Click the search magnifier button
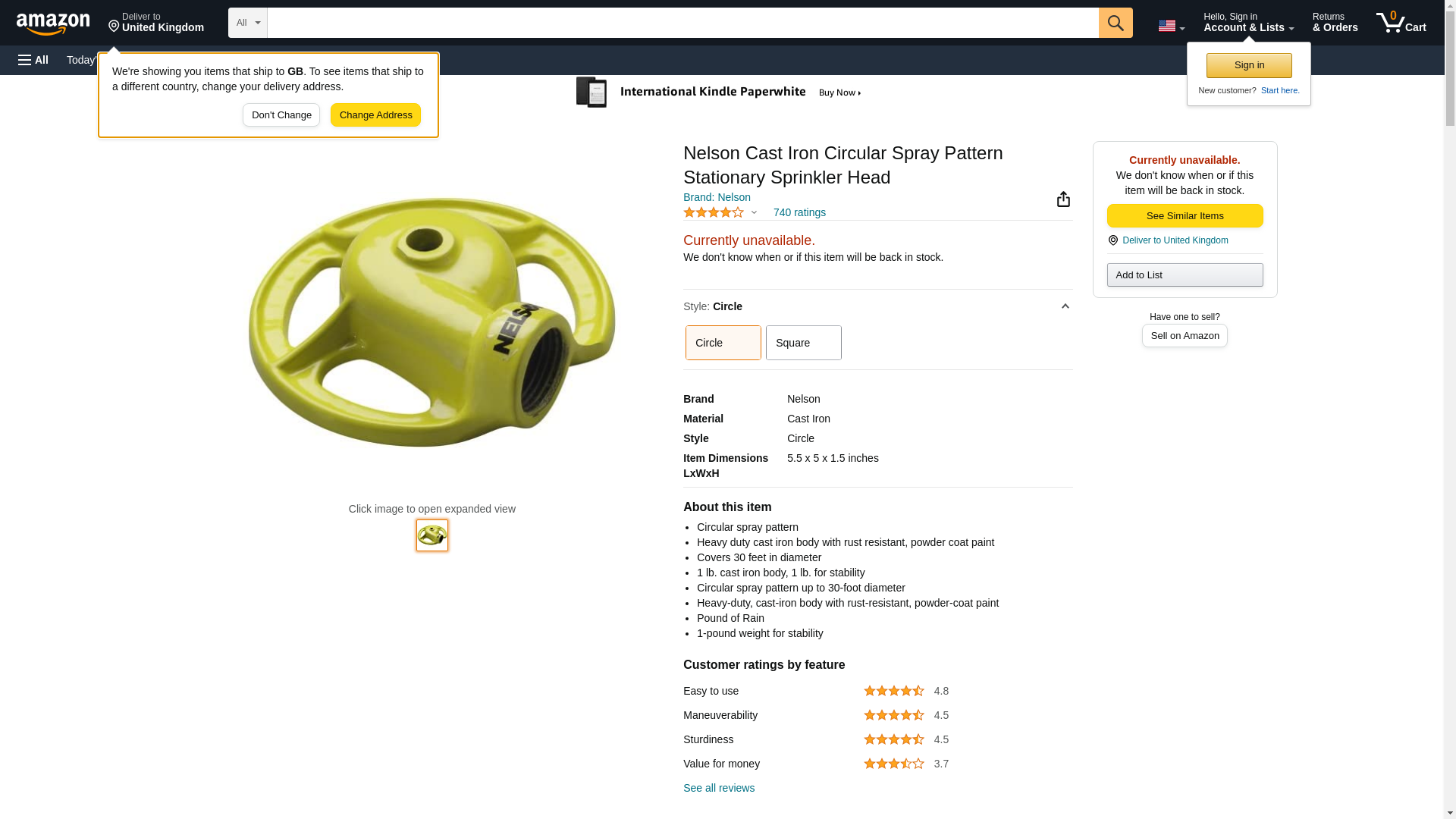Viewport: 1456px width, 819px height. [1115, 23]
